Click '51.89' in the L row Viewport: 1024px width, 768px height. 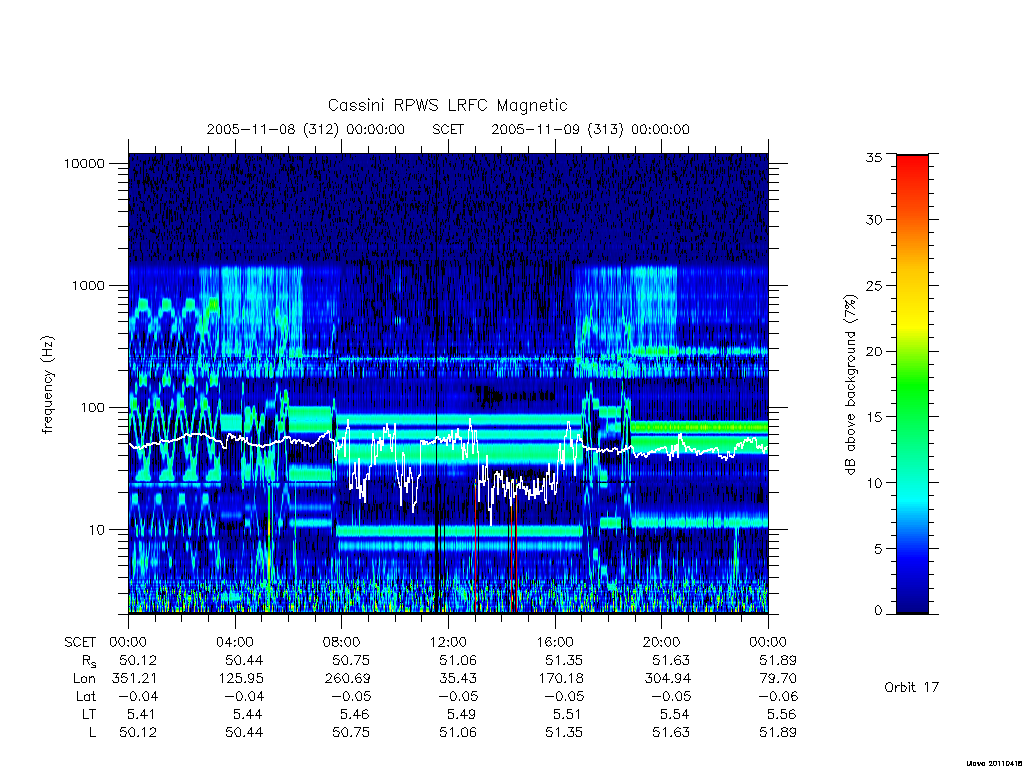pyautogui.click(x=778, y=733)
